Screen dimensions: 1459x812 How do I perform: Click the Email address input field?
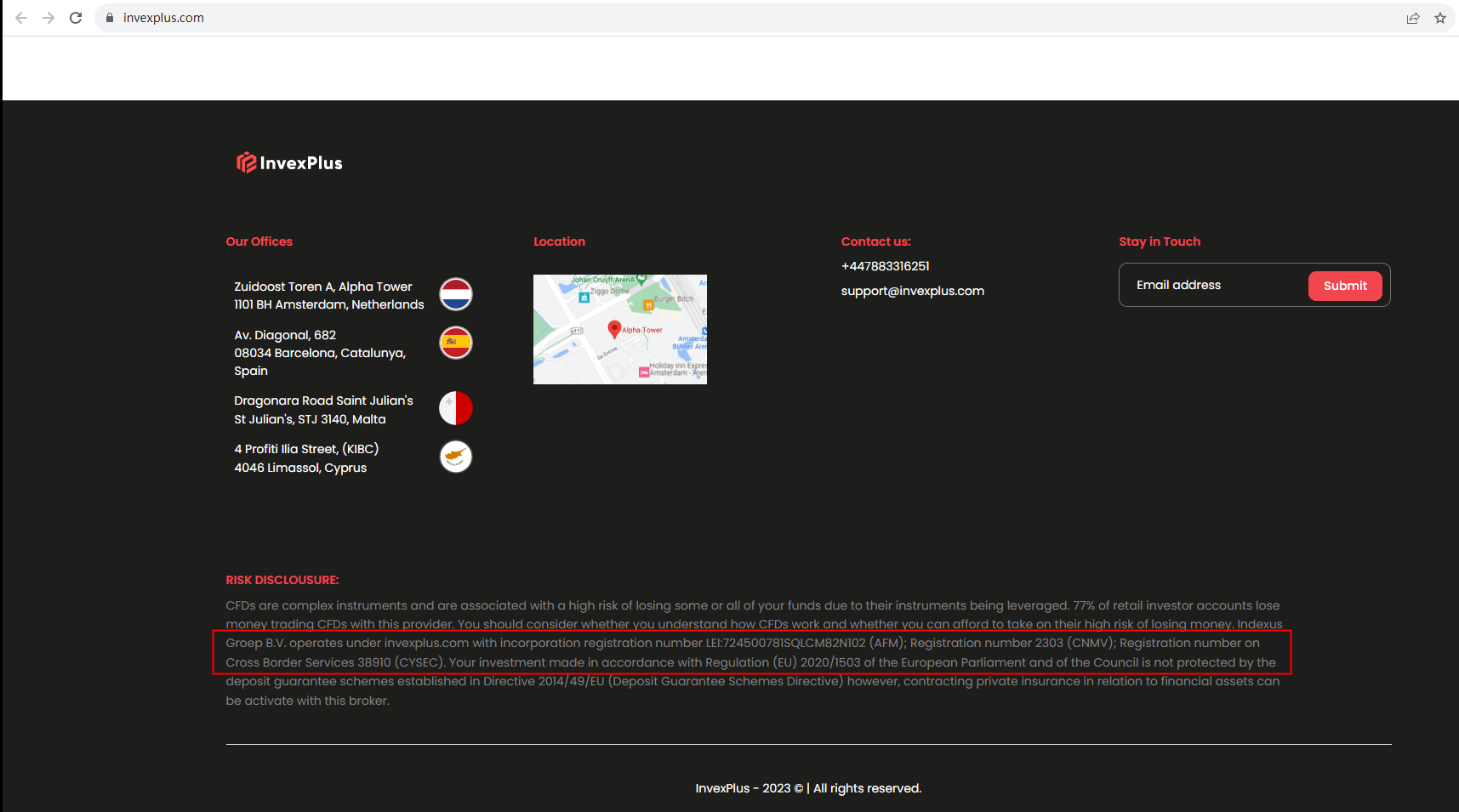point(1212,285)
